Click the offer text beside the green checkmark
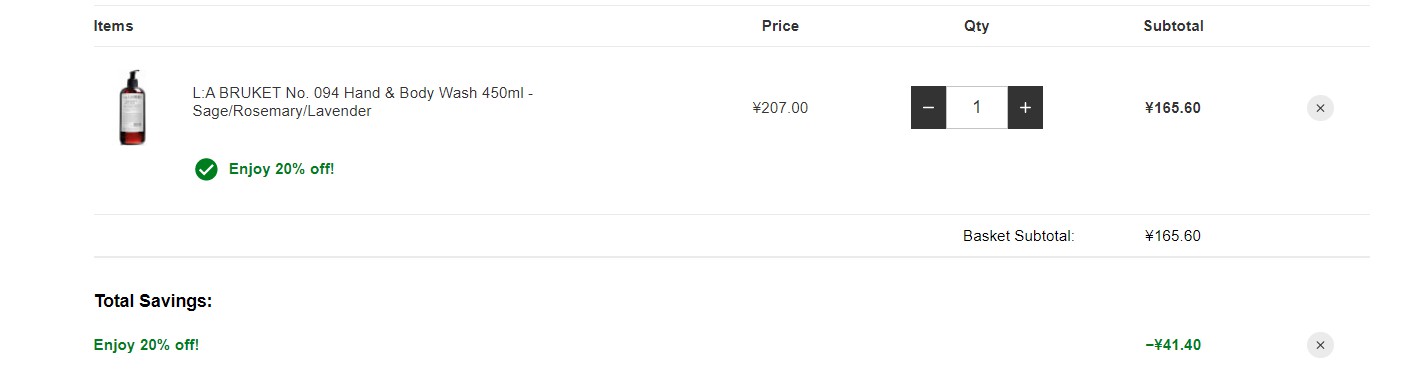Viewport: 1416px width, 386px height. (x=281, y=169)
